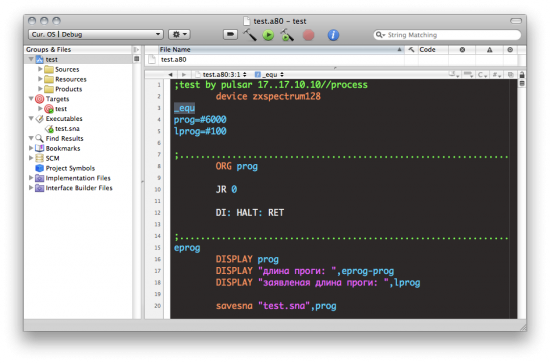Image resolution: width=550 pixels, height=363 pixels.
Task: Select test.a80 in the file list
Action: coord(173,60)
